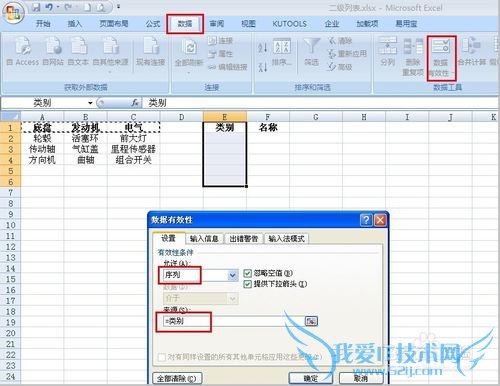The height and width of the screenshot is (386, 500).
Task: Switch to IME Mode (输入法模式) tab
Action: pyautogui.click(x=287, y=239)
